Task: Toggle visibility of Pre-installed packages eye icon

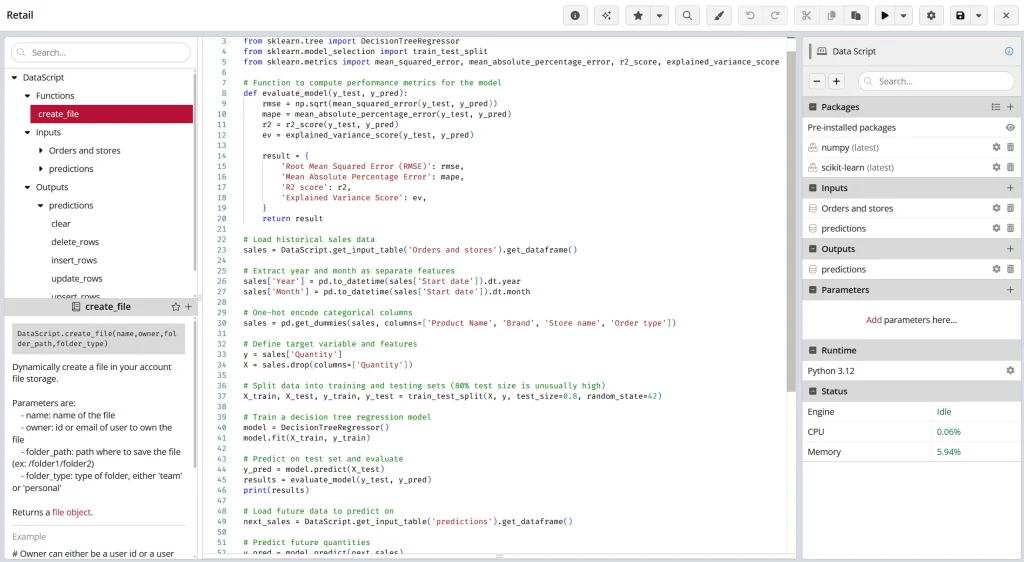Action: pyautogui.click(x=1010, y=127)
